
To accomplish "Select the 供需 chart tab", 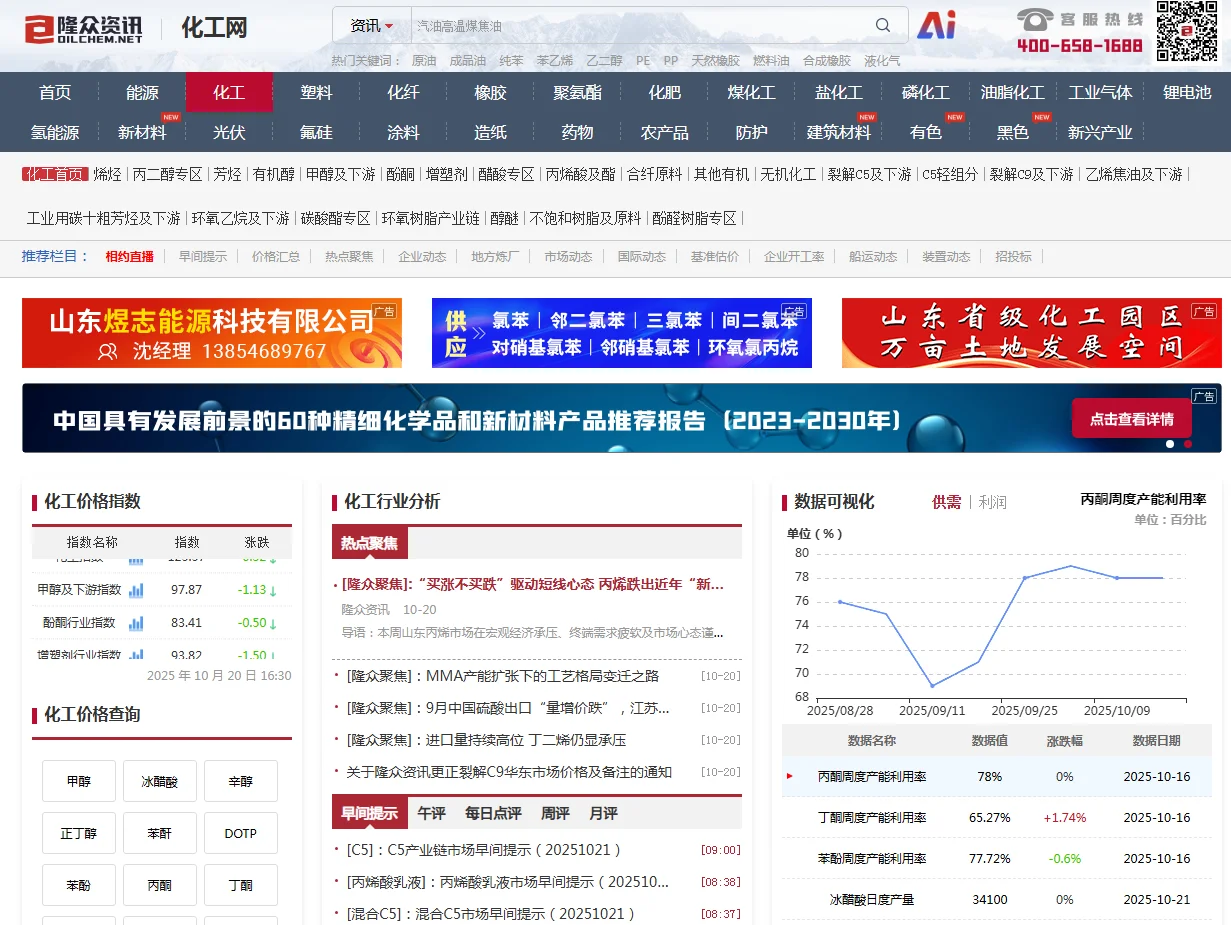I will click(946, 502).
